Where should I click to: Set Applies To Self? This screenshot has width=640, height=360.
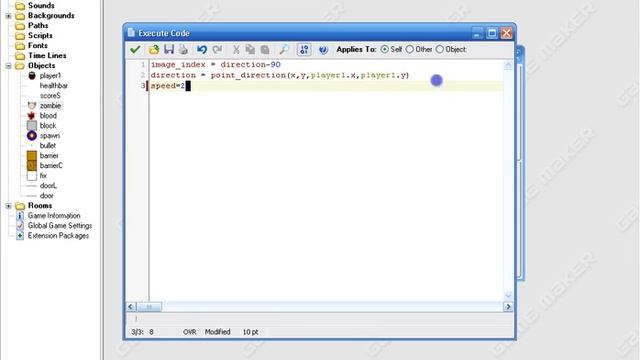point(384,49)
